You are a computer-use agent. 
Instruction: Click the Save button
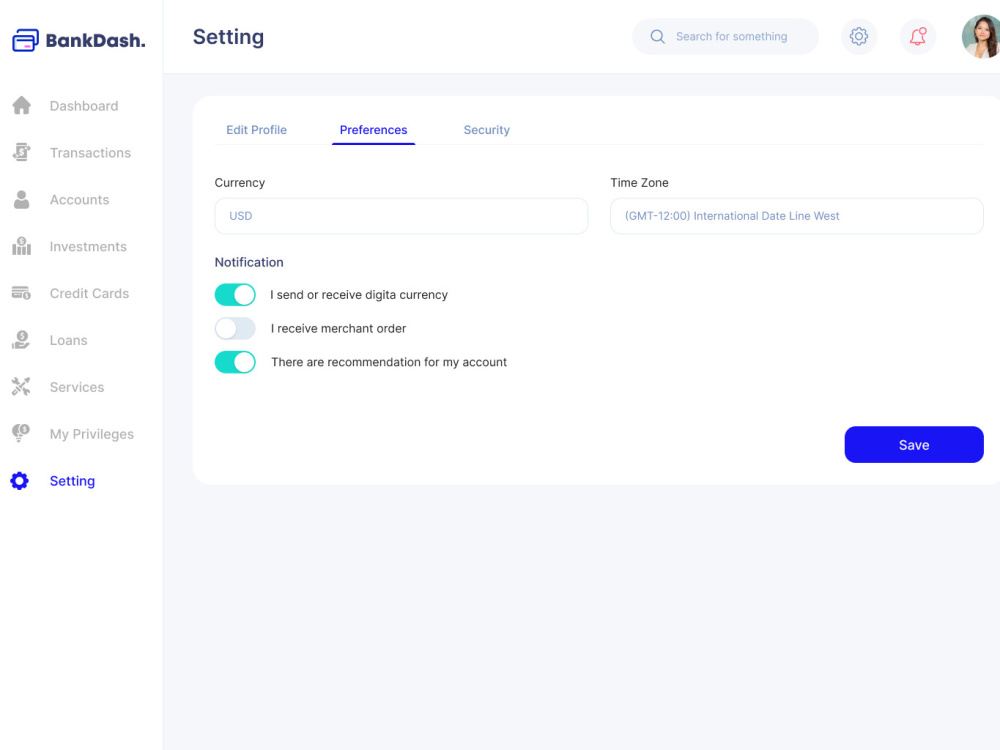914,445
